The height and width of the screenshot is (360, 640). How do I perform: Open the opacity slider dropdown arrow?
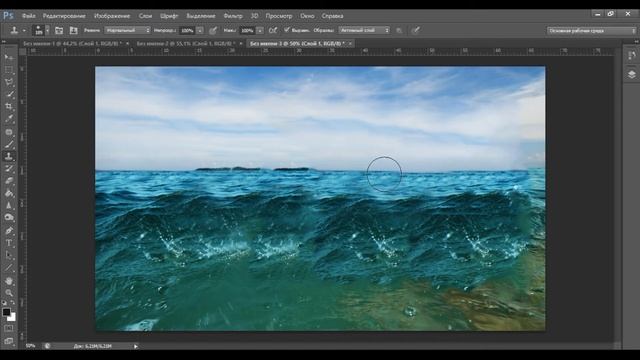200,30
